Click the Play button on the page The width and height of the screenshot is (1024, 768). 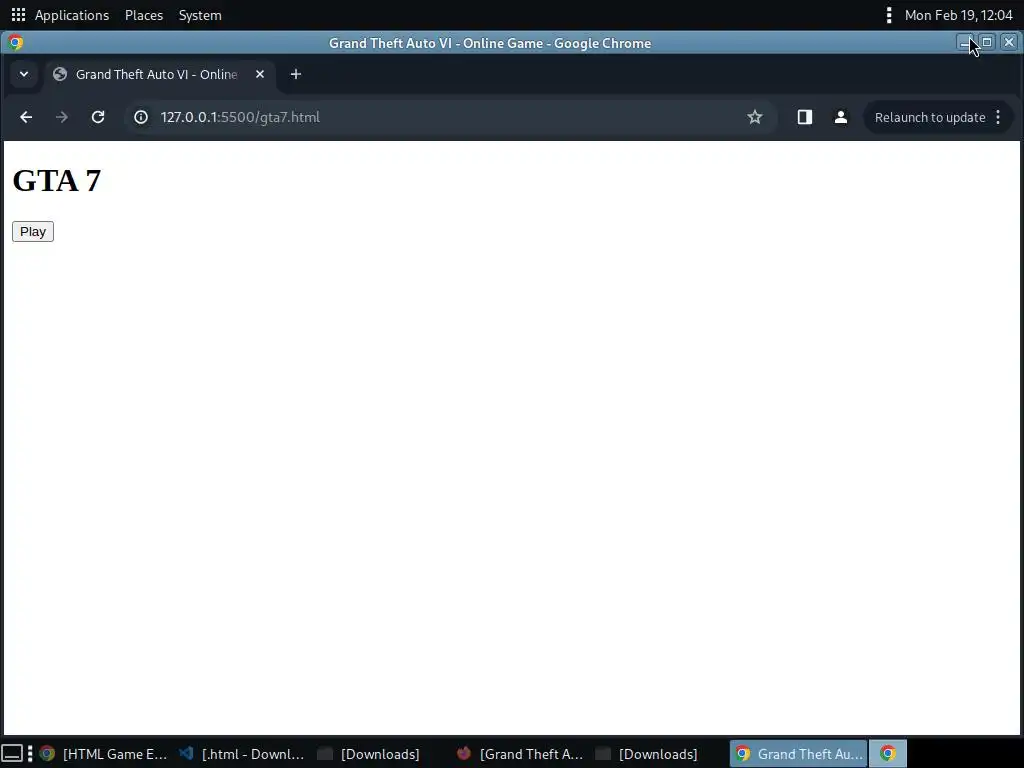point(33,232)
